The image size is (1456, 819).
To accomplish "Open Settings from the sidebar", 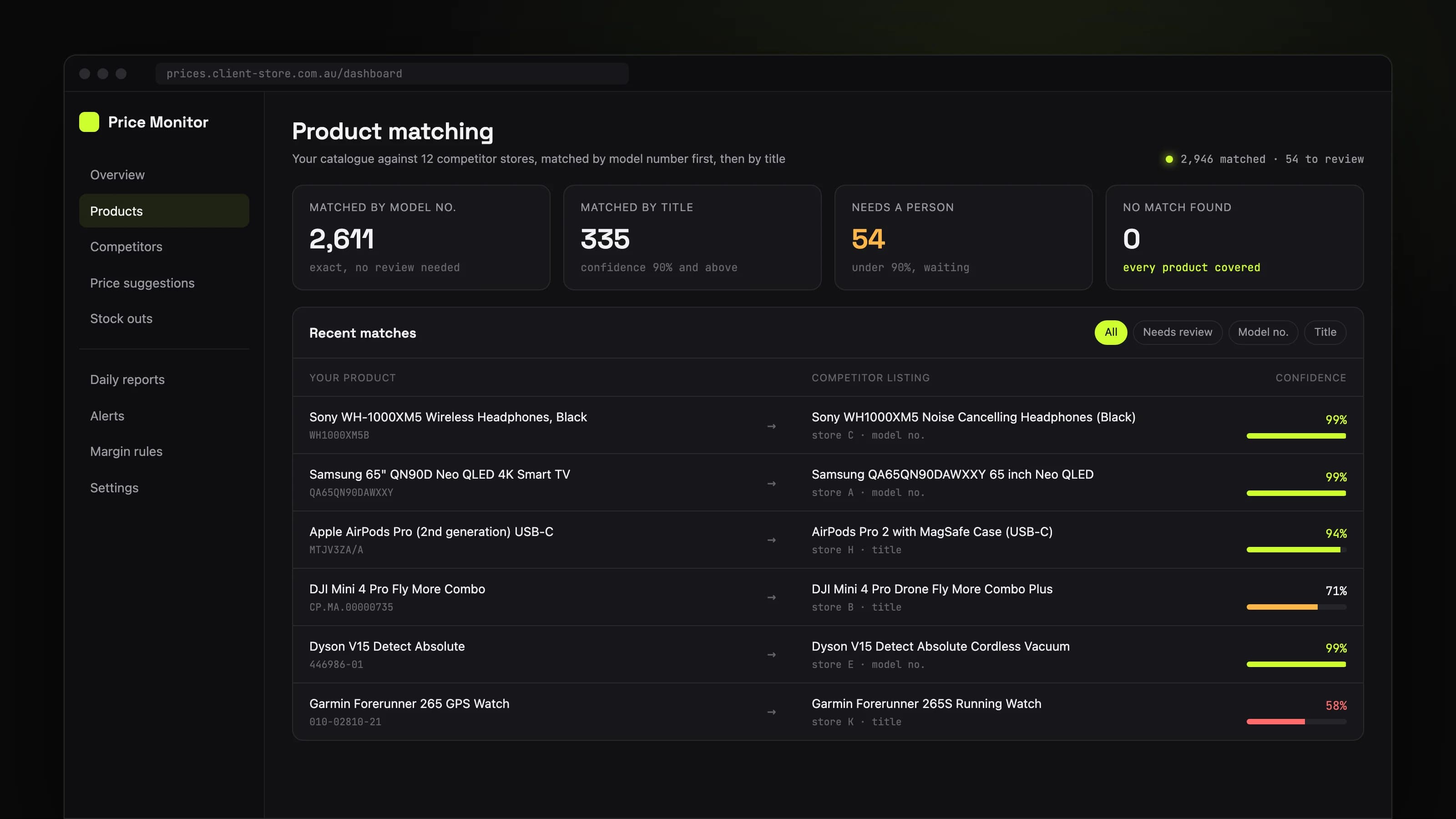I will pos(164,488).
